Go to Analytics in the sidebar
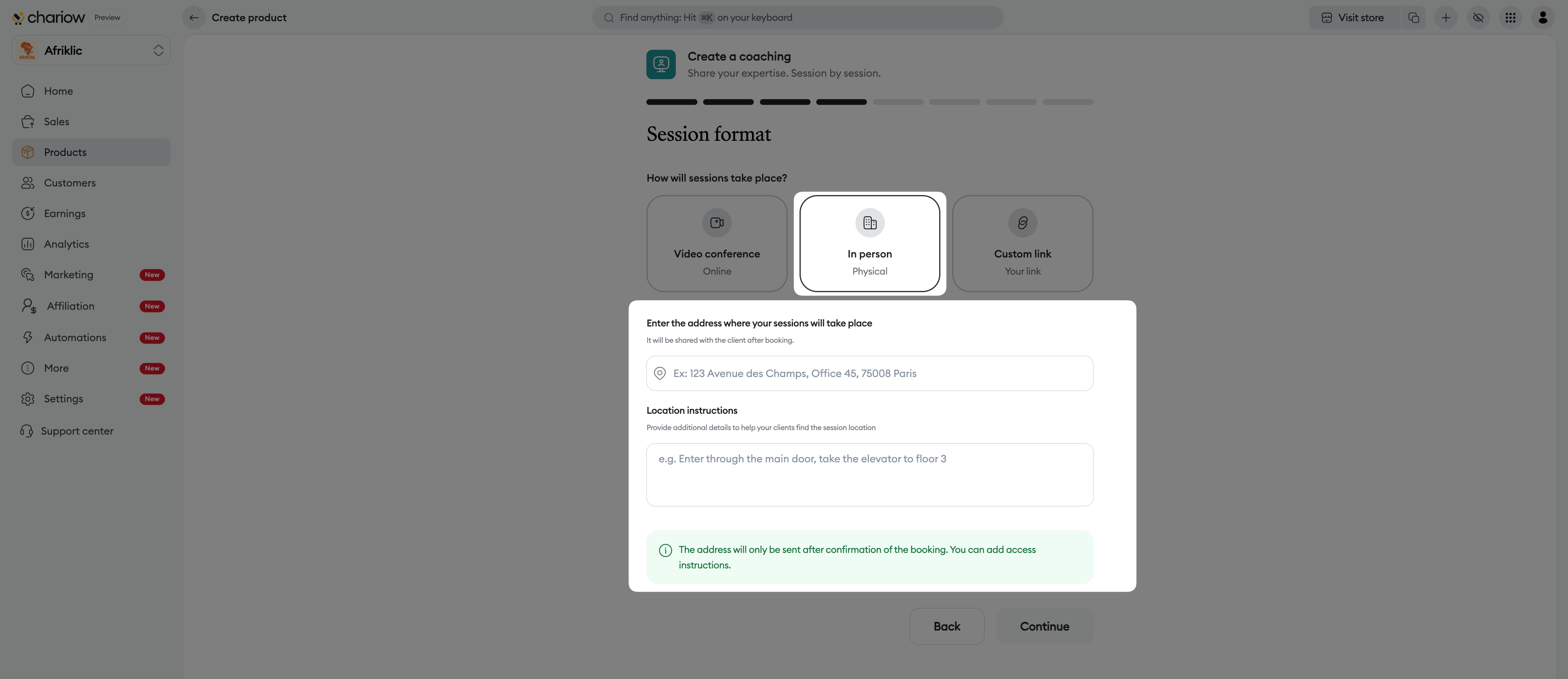The image size is (1568, 679). coord(66,244)
